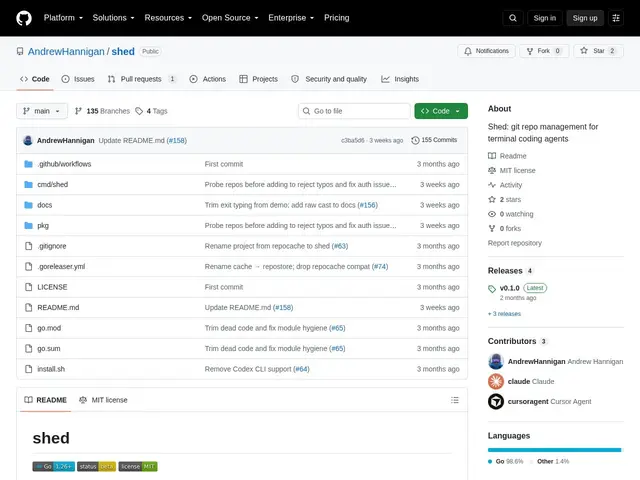640x480 pixels.
Task: Click the Sign up button
Action: click(x=584, y=18)
